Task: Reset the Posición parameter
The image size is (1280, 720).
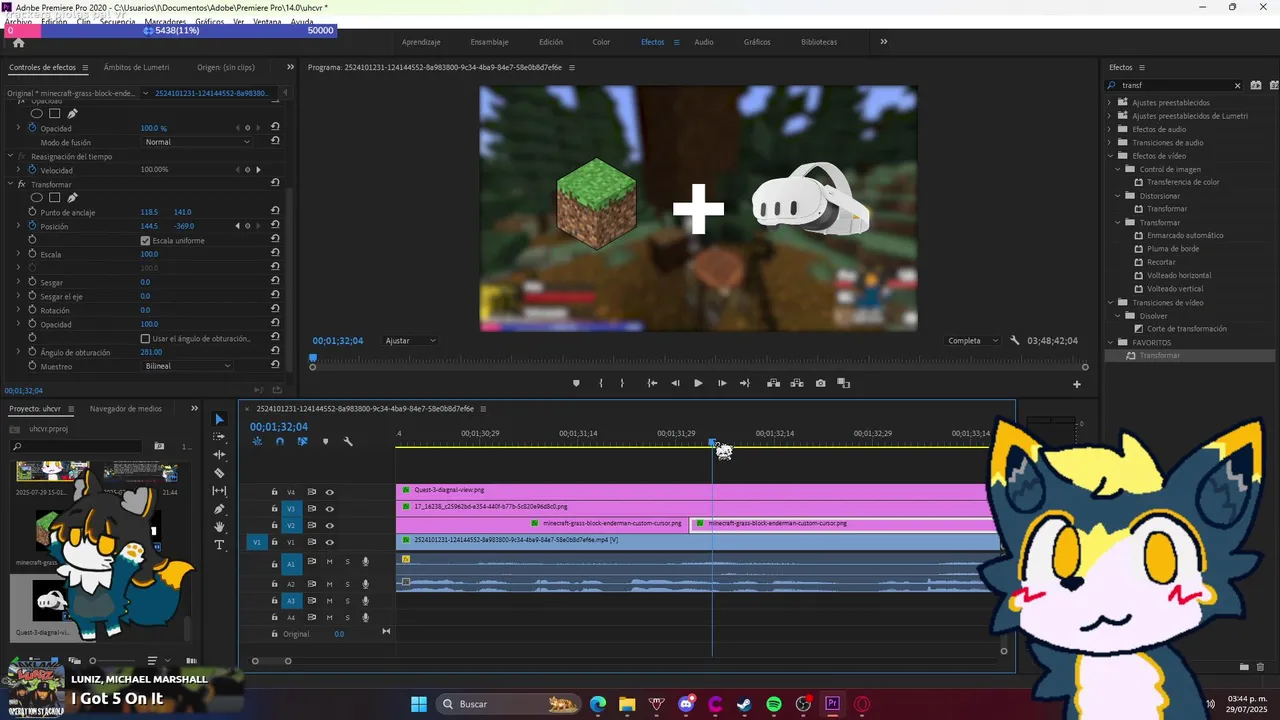Action: [275, 226]
